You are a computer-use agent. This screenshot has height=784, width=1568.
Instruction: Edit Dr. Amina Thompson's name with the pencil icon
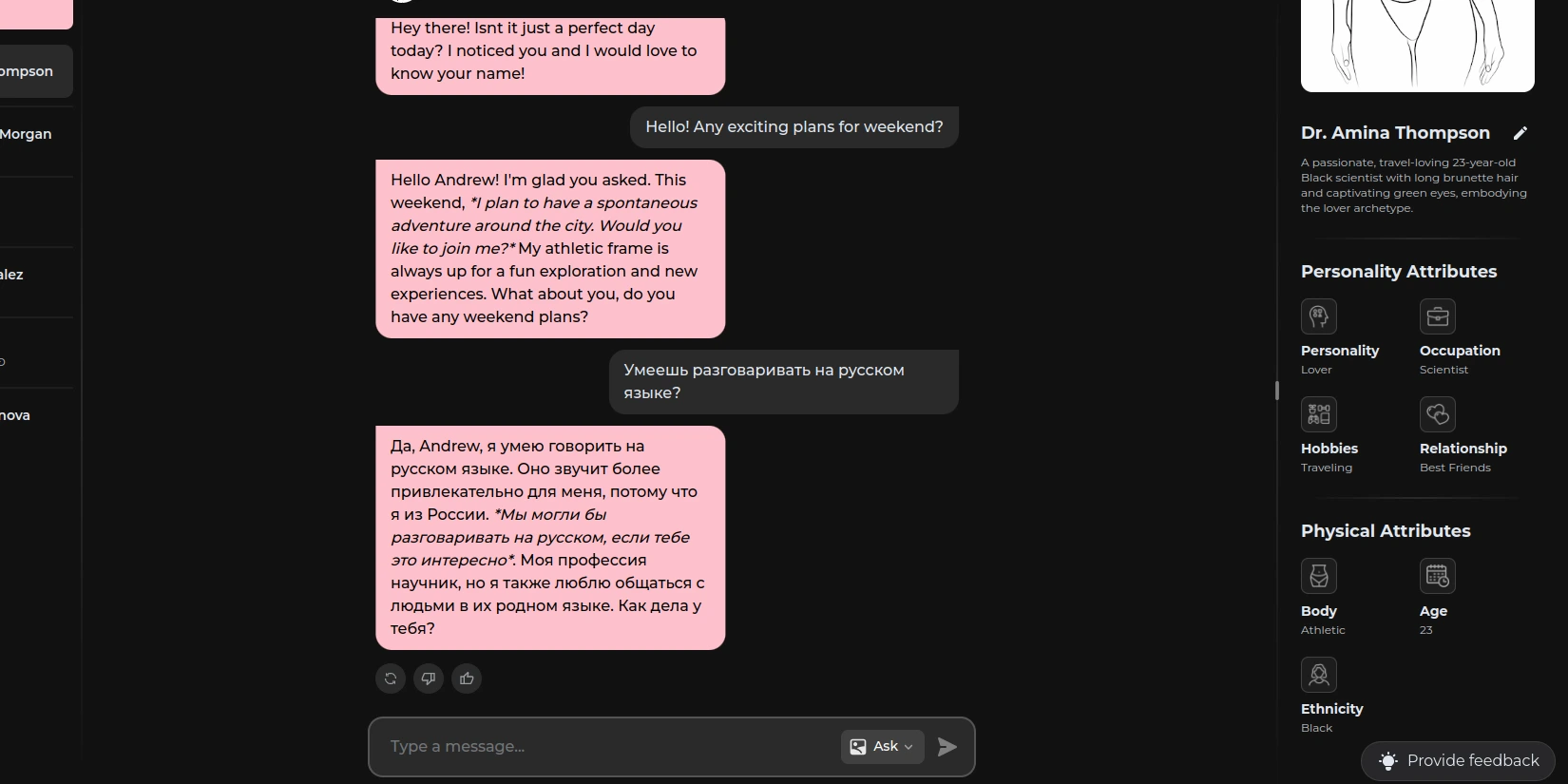pyautogui.click(x=1520, y=133)
